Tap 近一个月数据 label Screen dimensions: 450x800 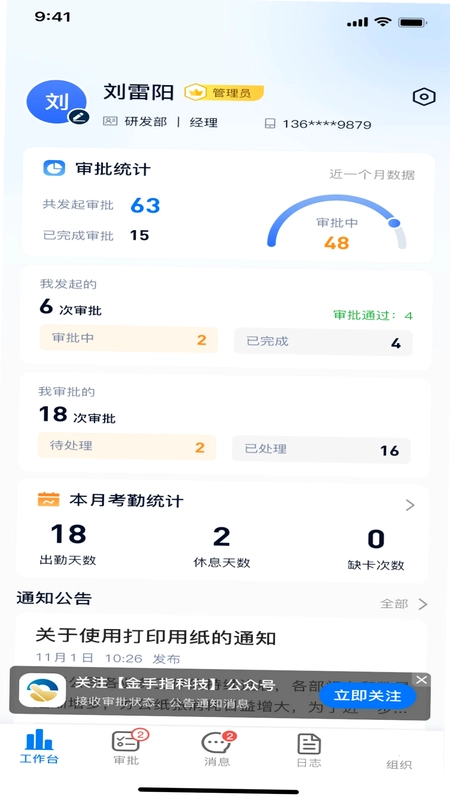372,175
